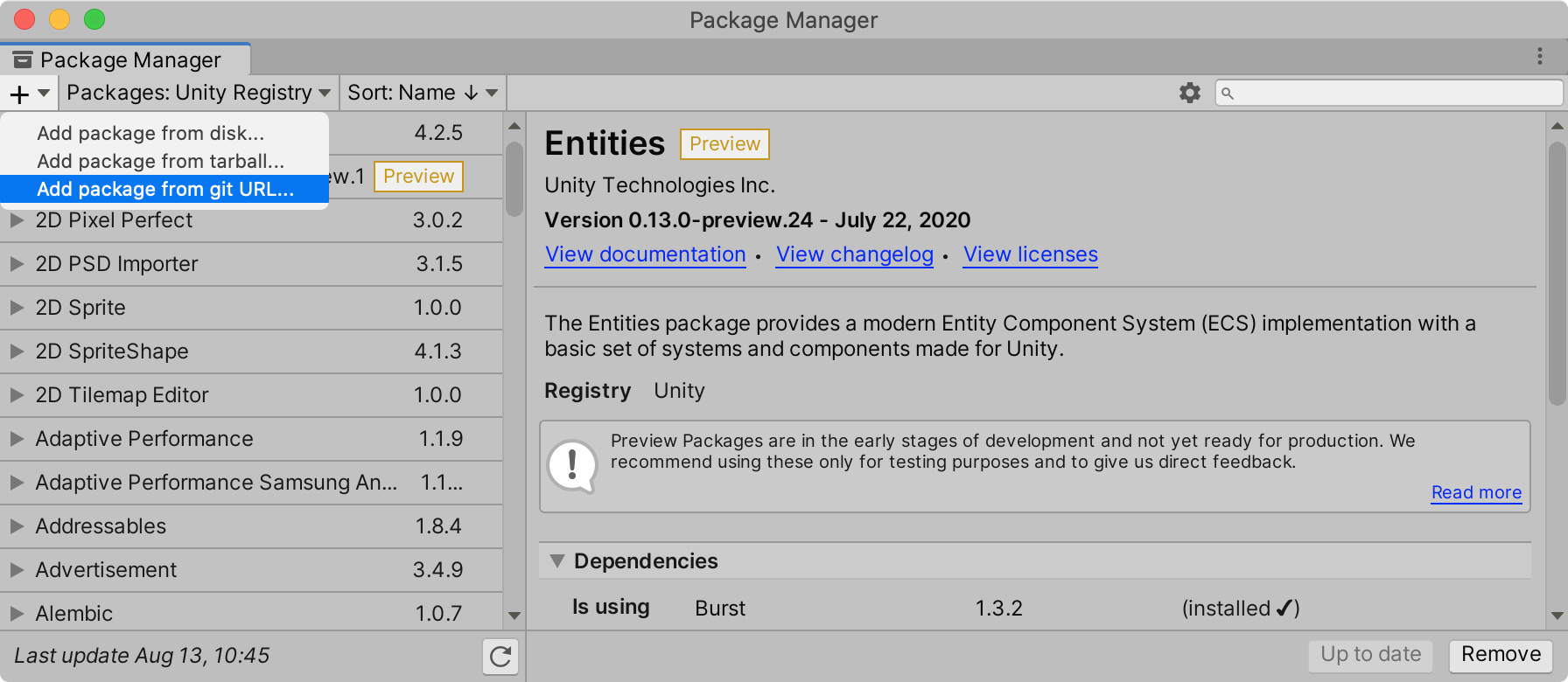This screenshot has width=1568, height=682.
Task: Open the plus add-package dropdown
Action: [29, 93]
